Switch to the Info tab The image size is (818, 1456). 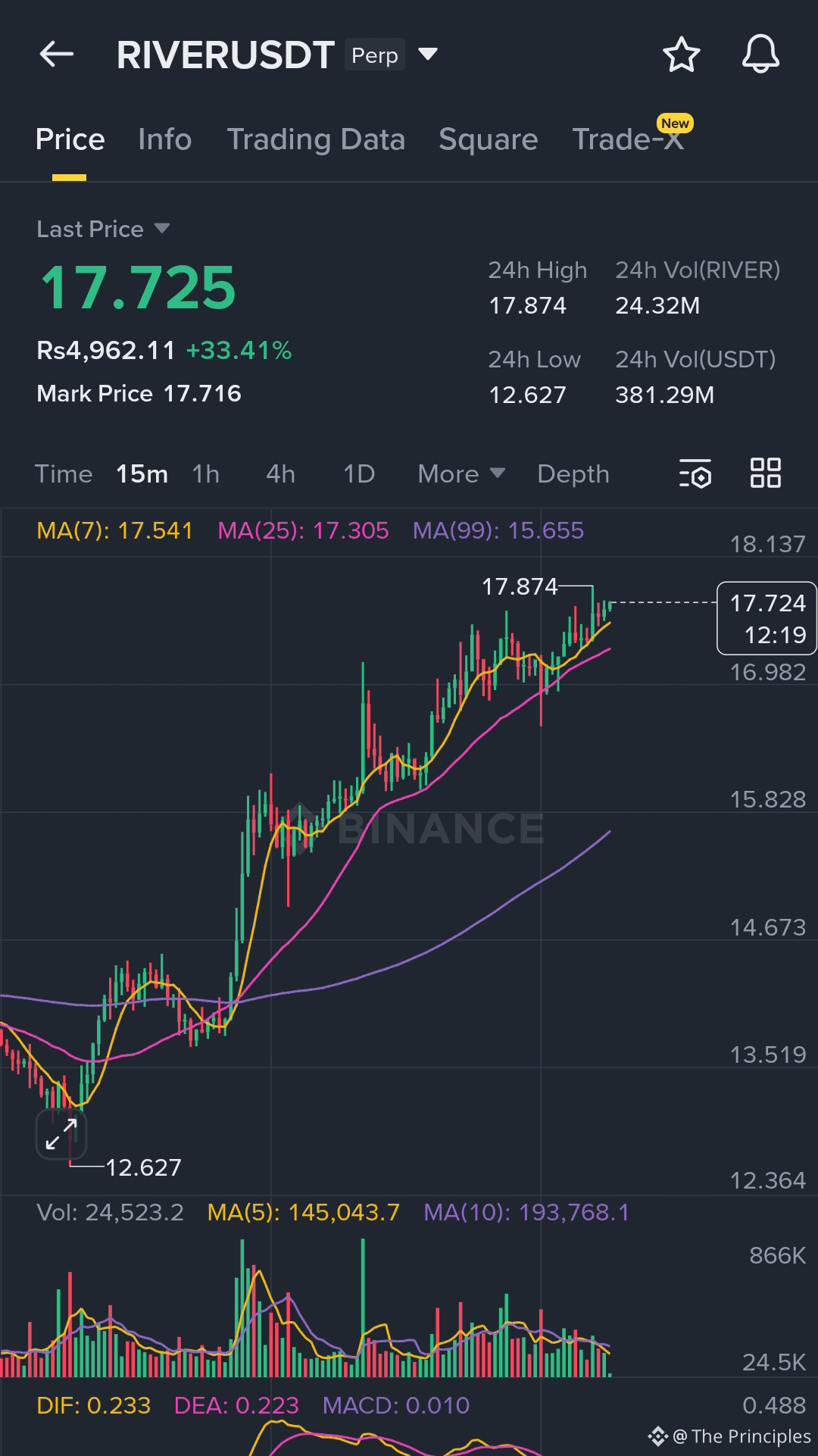tap(164, 139)
